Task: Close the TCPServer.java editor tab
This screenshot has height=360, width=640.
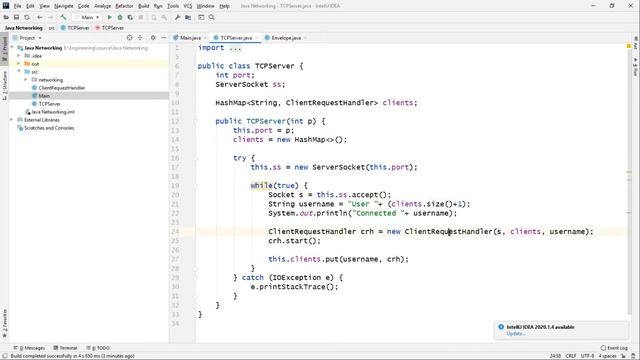Action: (x=256, y=38)
